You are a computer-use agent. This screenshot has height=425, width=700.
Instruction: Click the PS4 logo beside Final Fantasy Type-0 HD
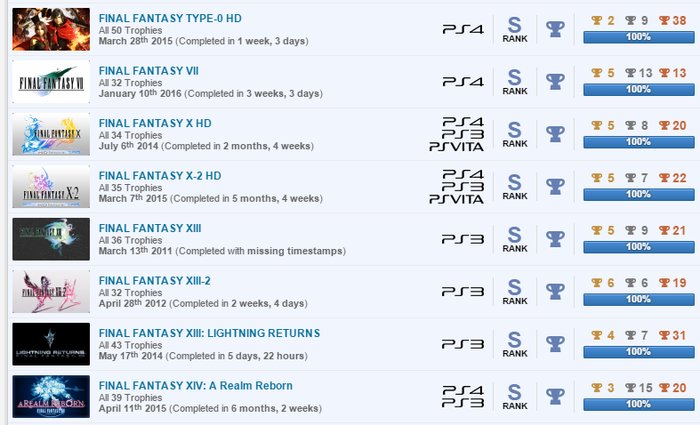[463, 29]
